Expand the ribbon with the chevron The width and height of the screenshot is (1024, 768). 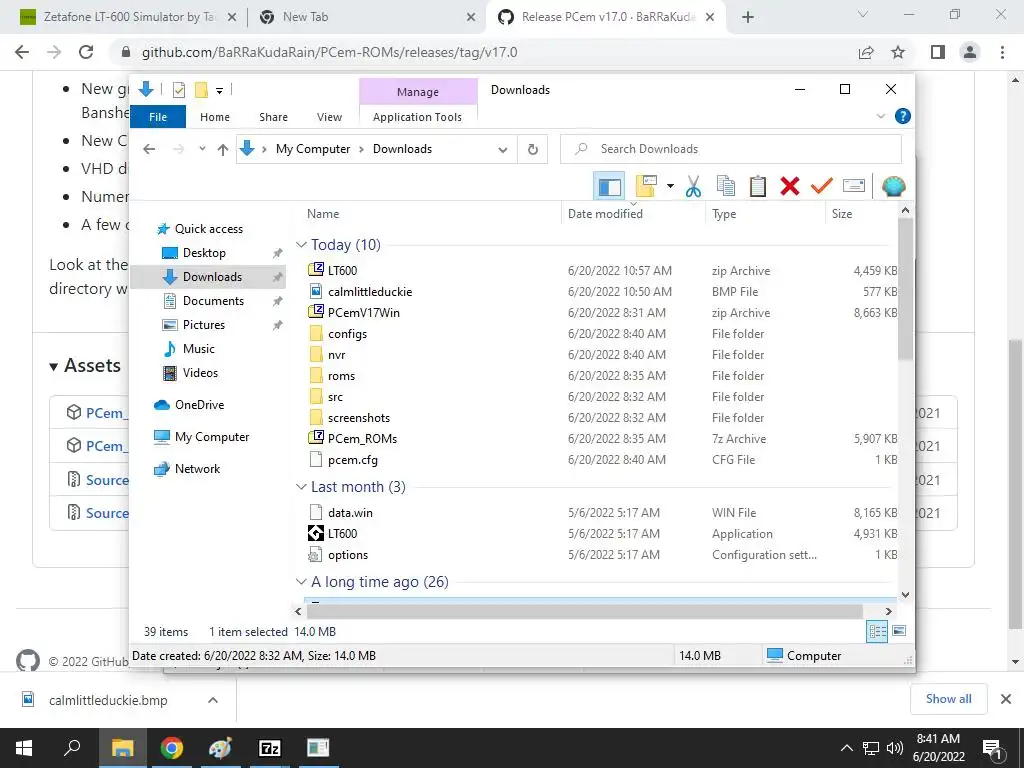click(x=880, y=116)
